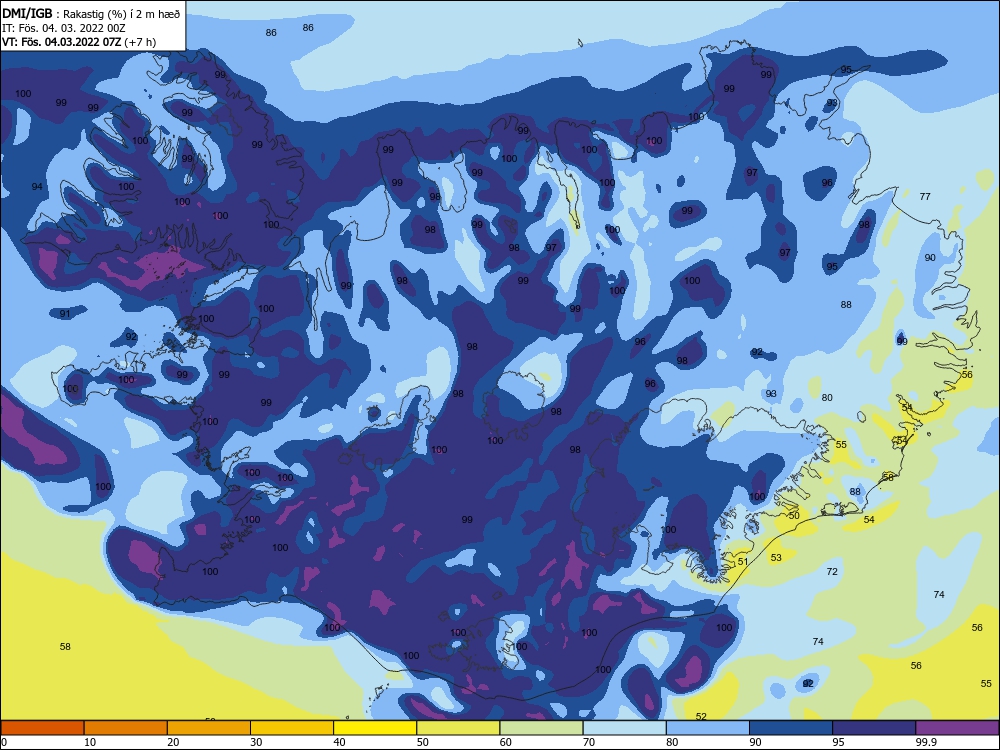Click the humidity value '72' on the map
The width and height of the screenshot is (1000, 750).
point(832,571)
